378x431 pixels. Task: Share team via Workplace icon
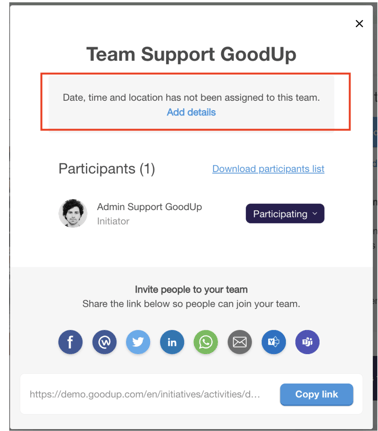104,342
